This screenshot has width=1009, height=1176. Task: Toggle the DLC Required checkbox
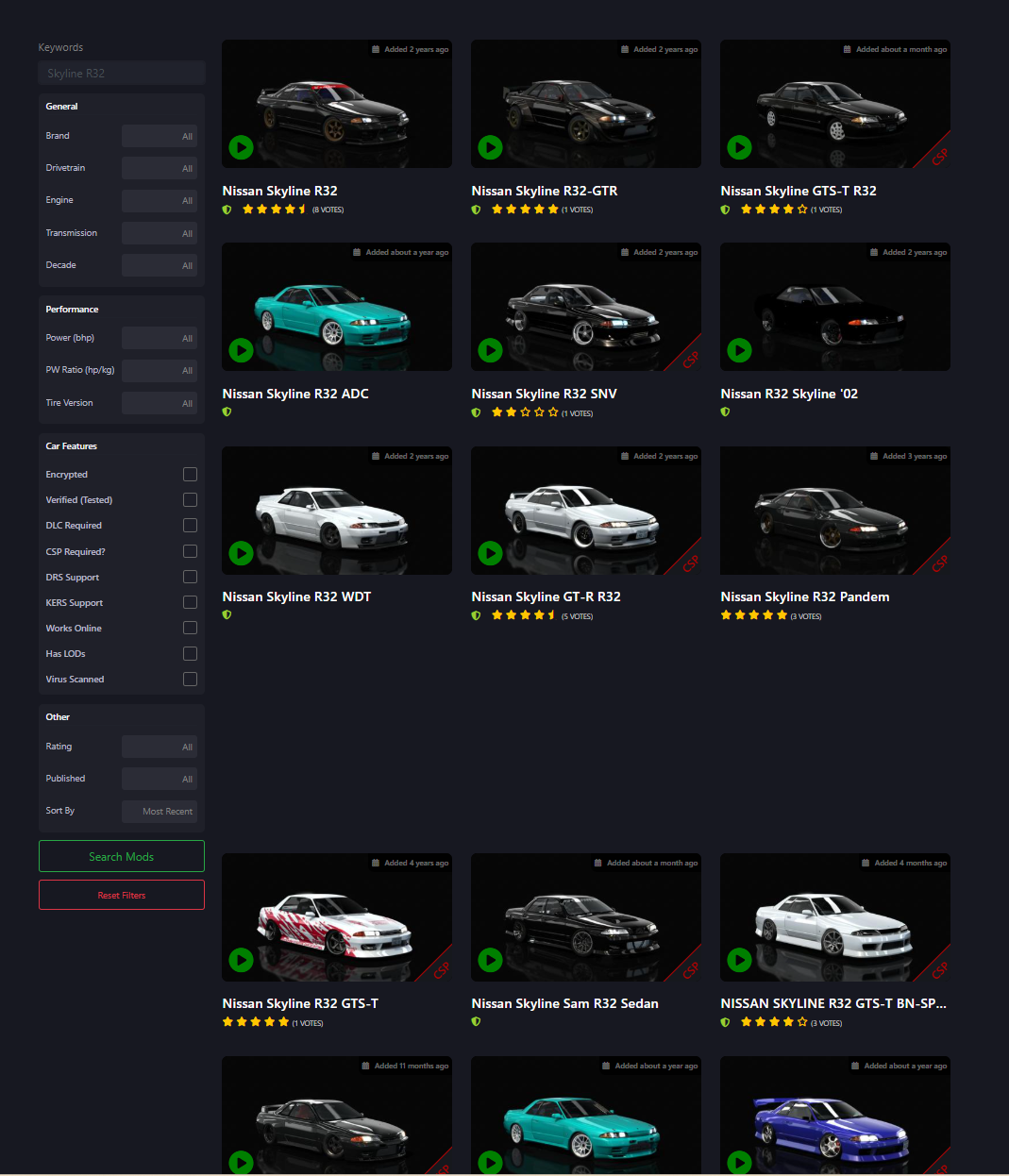click(x=190, y=525)
